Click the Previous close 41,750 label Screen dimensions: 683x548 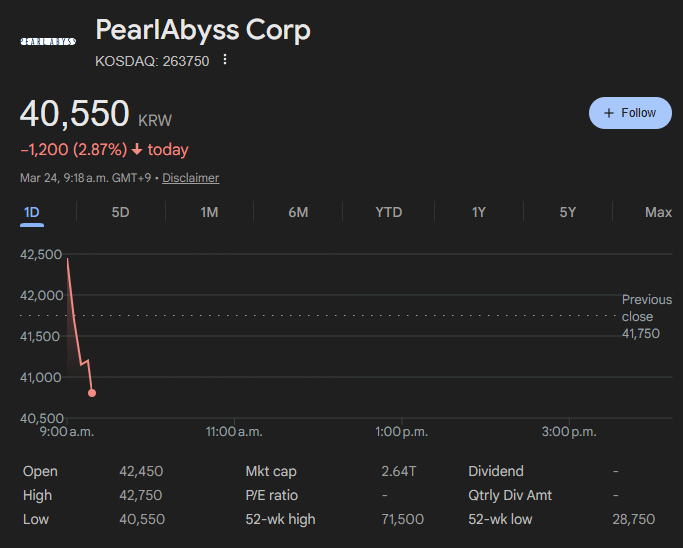[646, 317]
